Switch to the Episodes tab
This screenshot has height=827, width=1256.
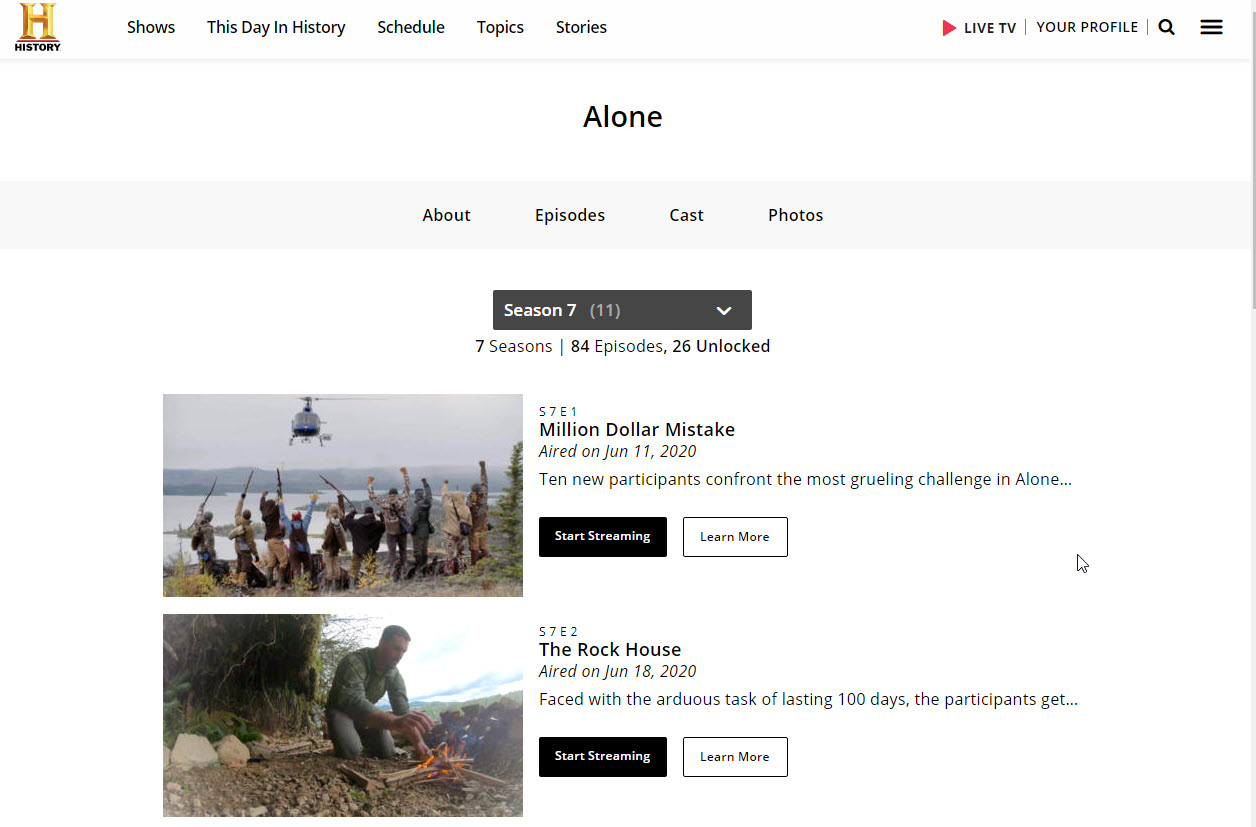point(570,215)
